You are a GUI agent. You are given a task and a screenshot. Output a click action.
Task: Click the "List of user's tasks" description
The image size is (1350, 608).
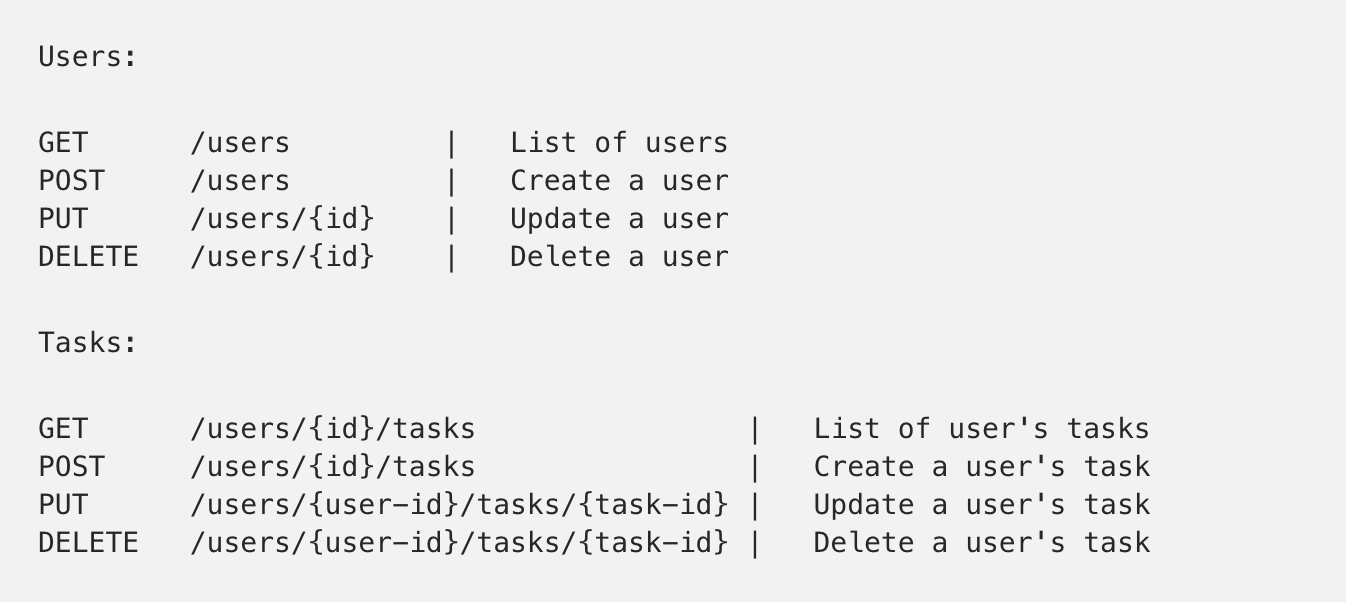(x=981, y=429)
